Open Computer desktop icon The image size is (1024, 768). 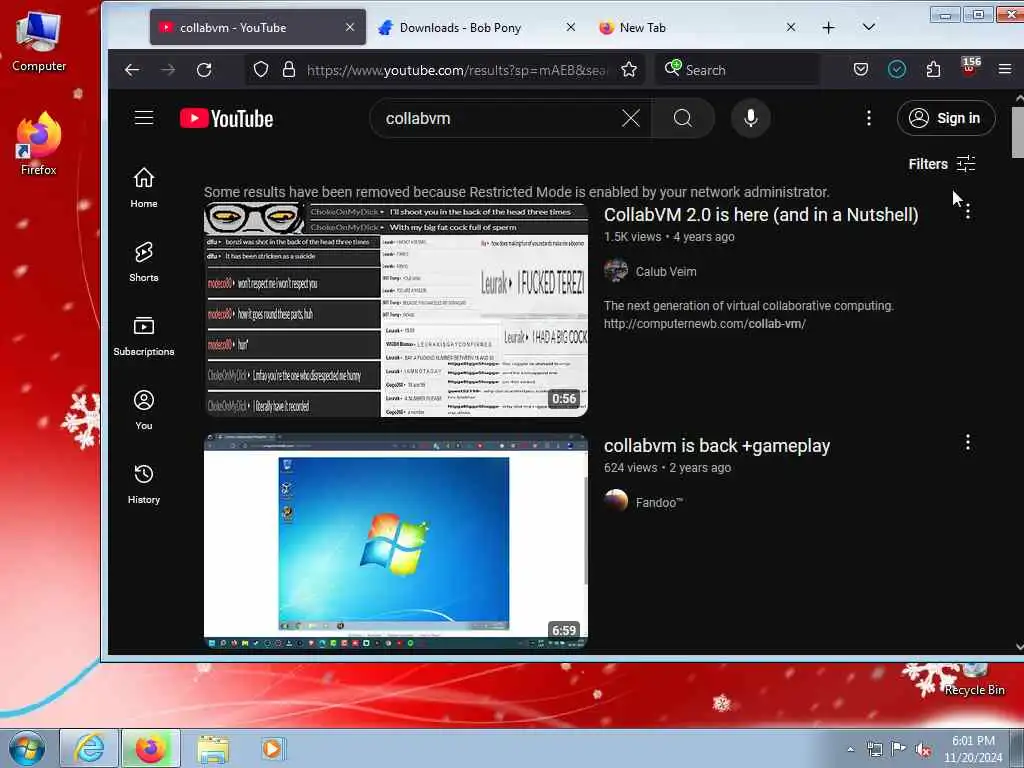39,41
